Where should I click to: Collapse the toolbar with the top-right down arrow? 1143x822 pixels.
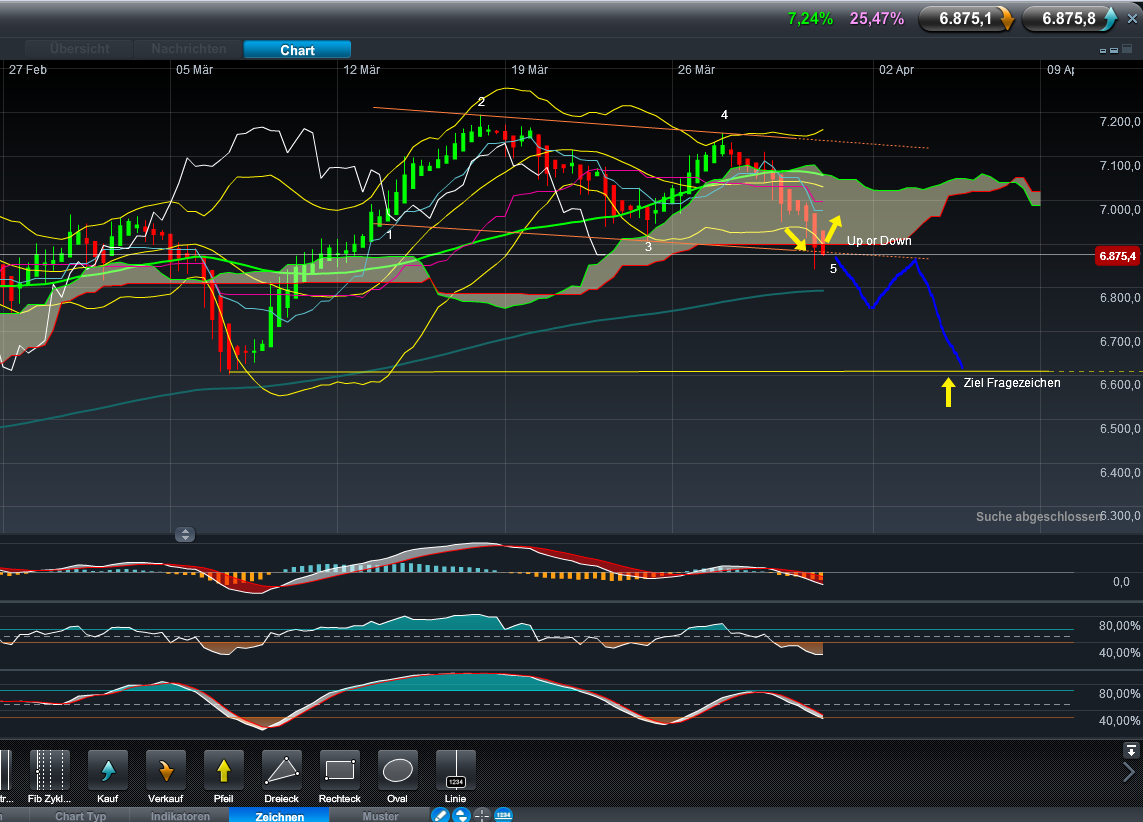pyautogui.click(x=1130, y=749)
